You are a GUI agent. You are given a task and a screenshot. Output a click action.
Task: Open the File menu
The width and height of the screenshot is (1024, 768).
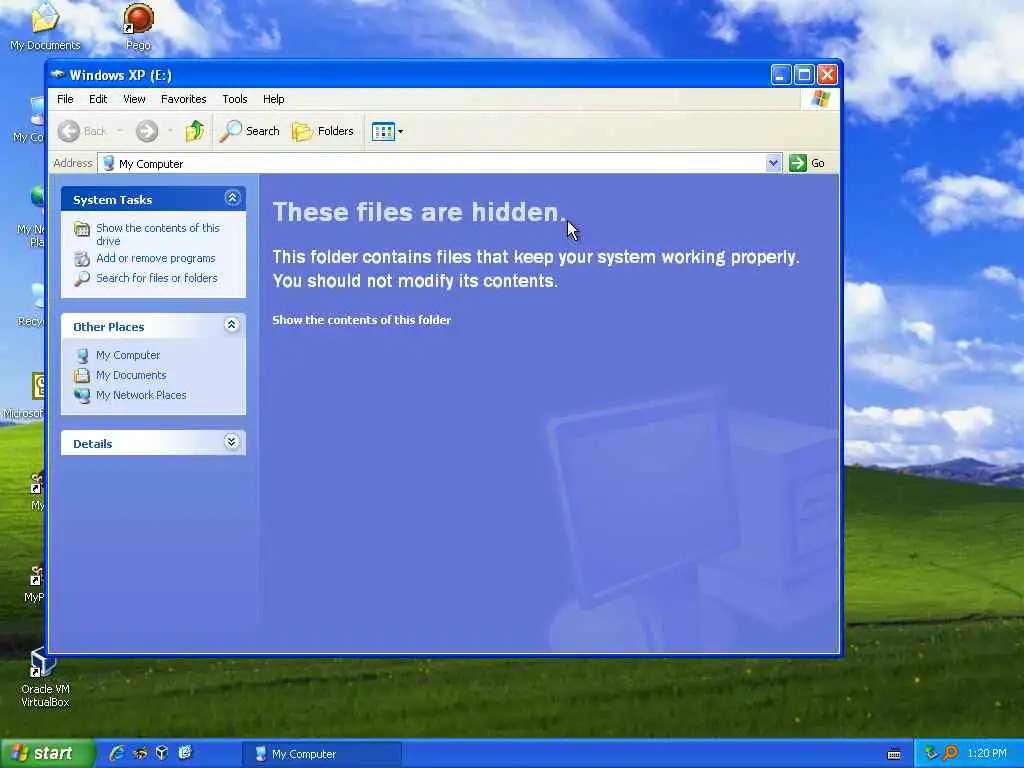[x=65, y=99]
